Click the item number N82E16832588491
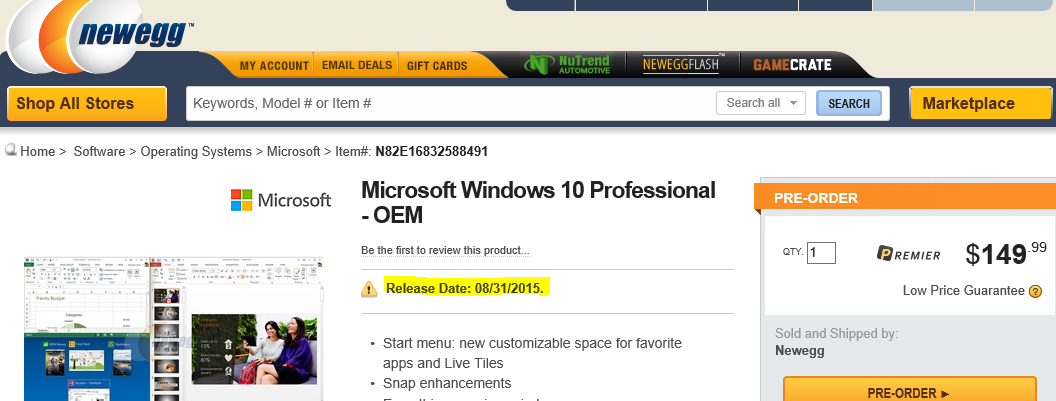The width and height of the screenshot is (1056, 401). (x=432, y=152)
